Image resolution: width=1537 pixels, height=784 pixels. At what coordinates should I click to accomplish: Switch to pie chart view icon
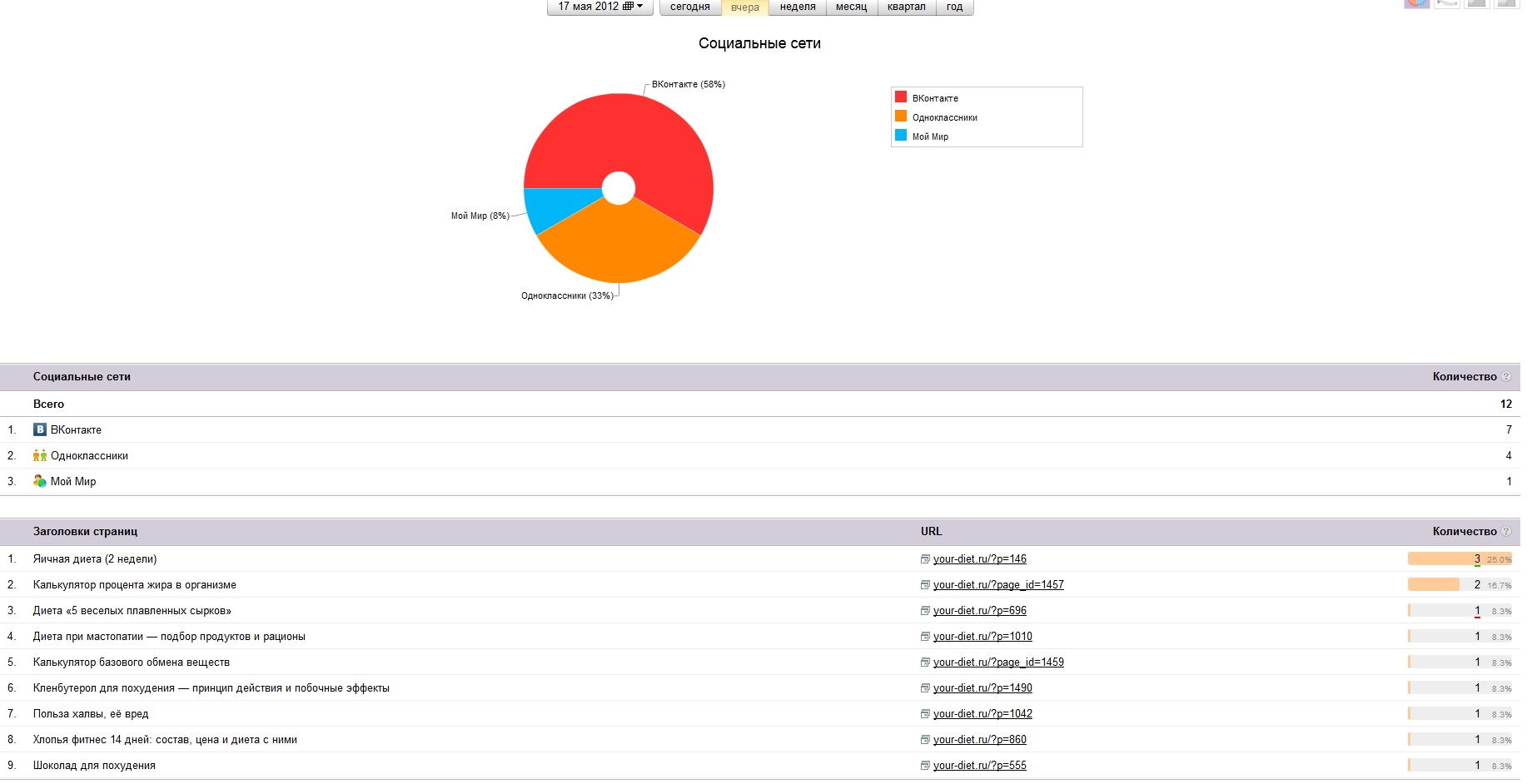[x=1416, y=3]
